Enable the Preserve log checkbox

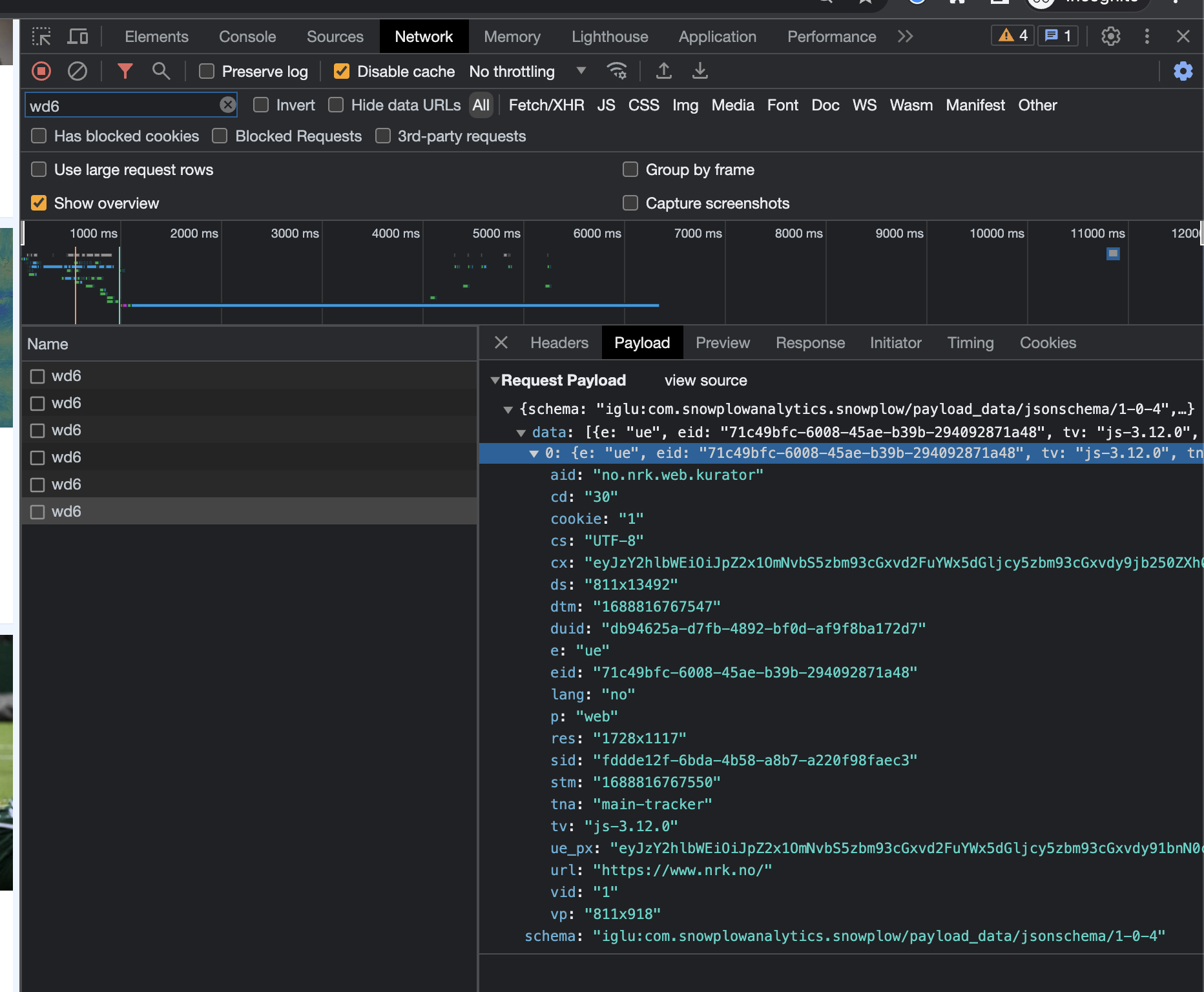[x=207, y=72]
